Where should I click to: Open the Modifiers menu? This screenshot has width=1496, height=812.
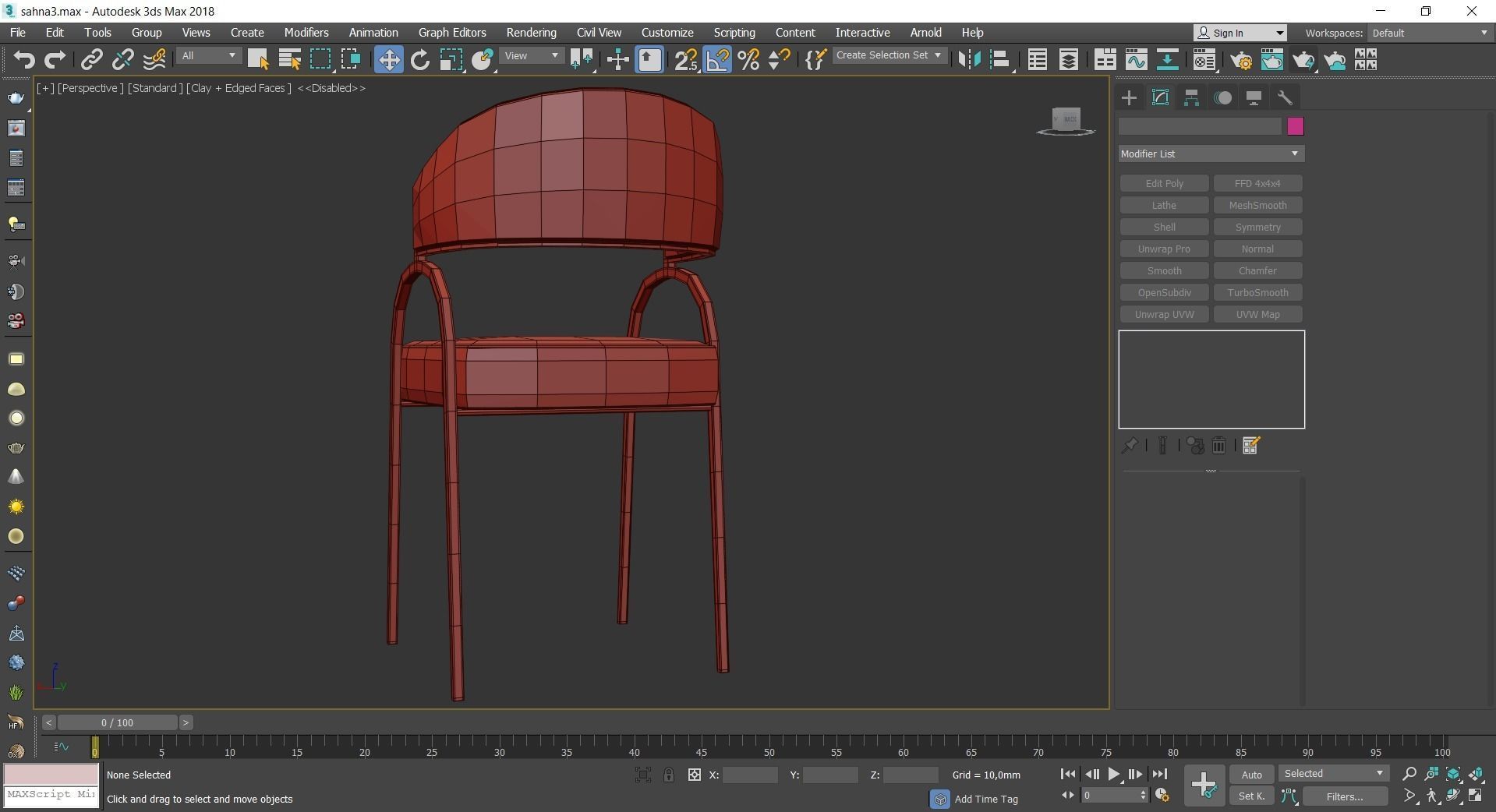[306, 33]
